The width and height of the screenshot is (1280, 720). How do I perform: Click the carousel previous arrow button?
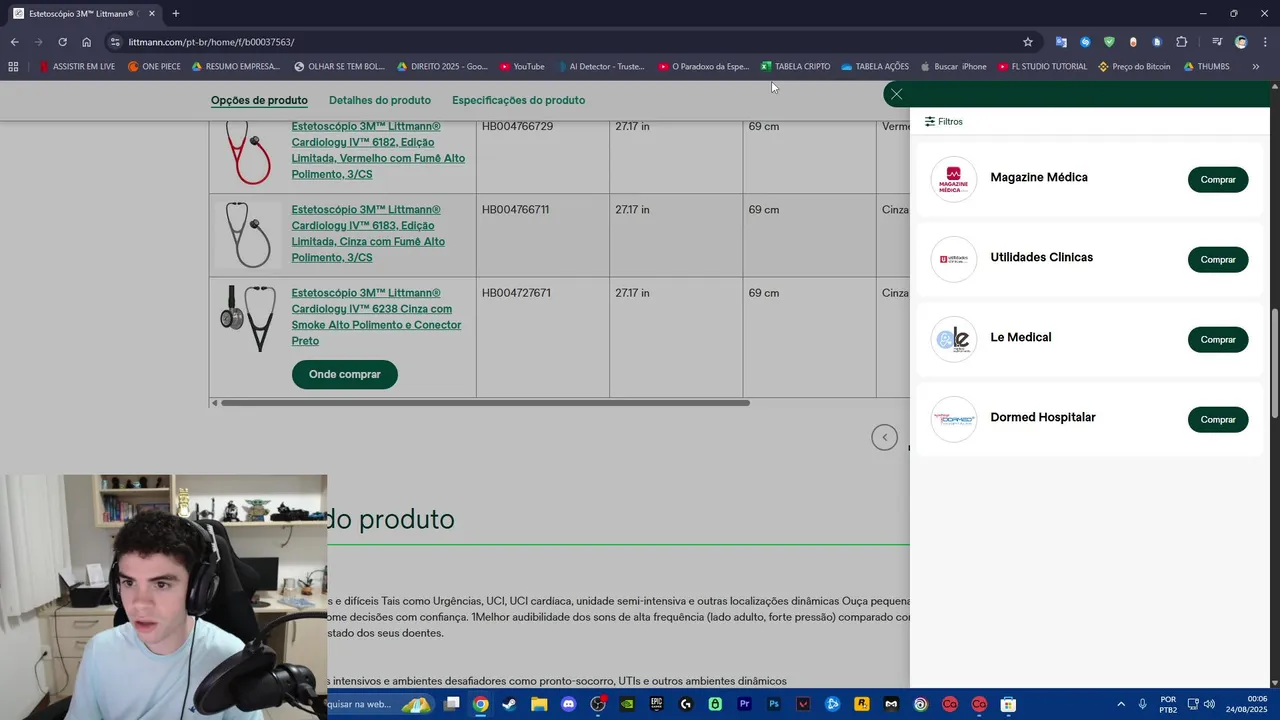click(x=884, y=437)
